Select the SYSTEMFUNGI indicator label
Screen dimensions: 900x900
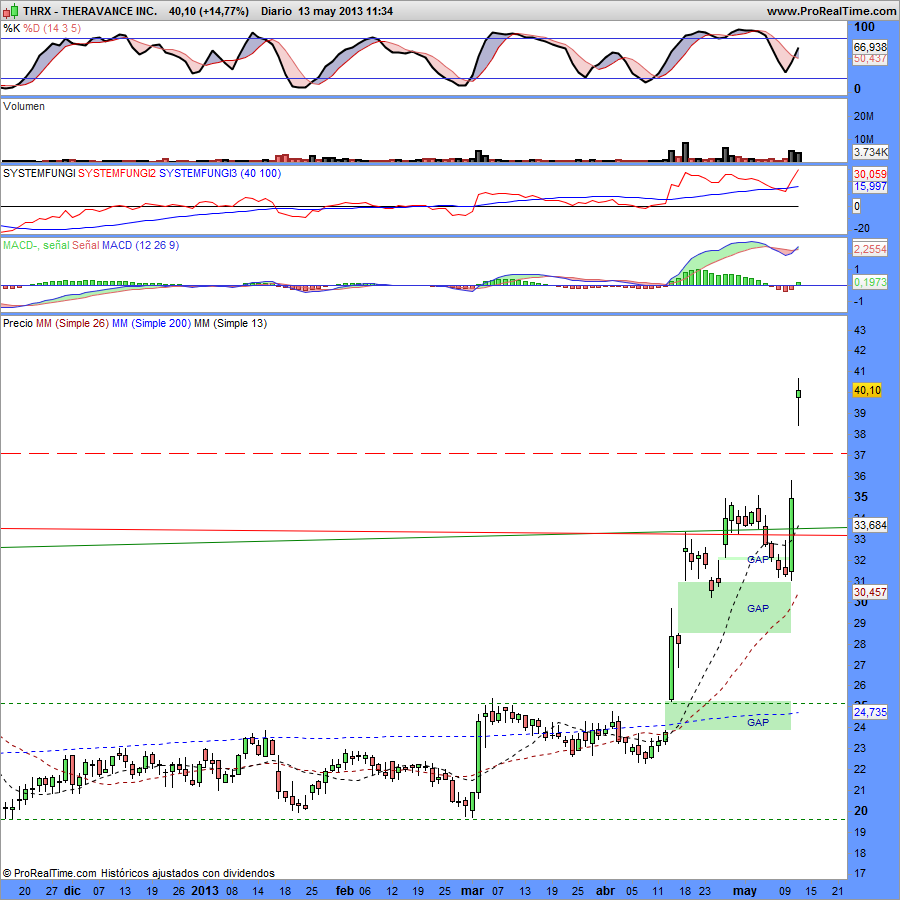(39, 173)
